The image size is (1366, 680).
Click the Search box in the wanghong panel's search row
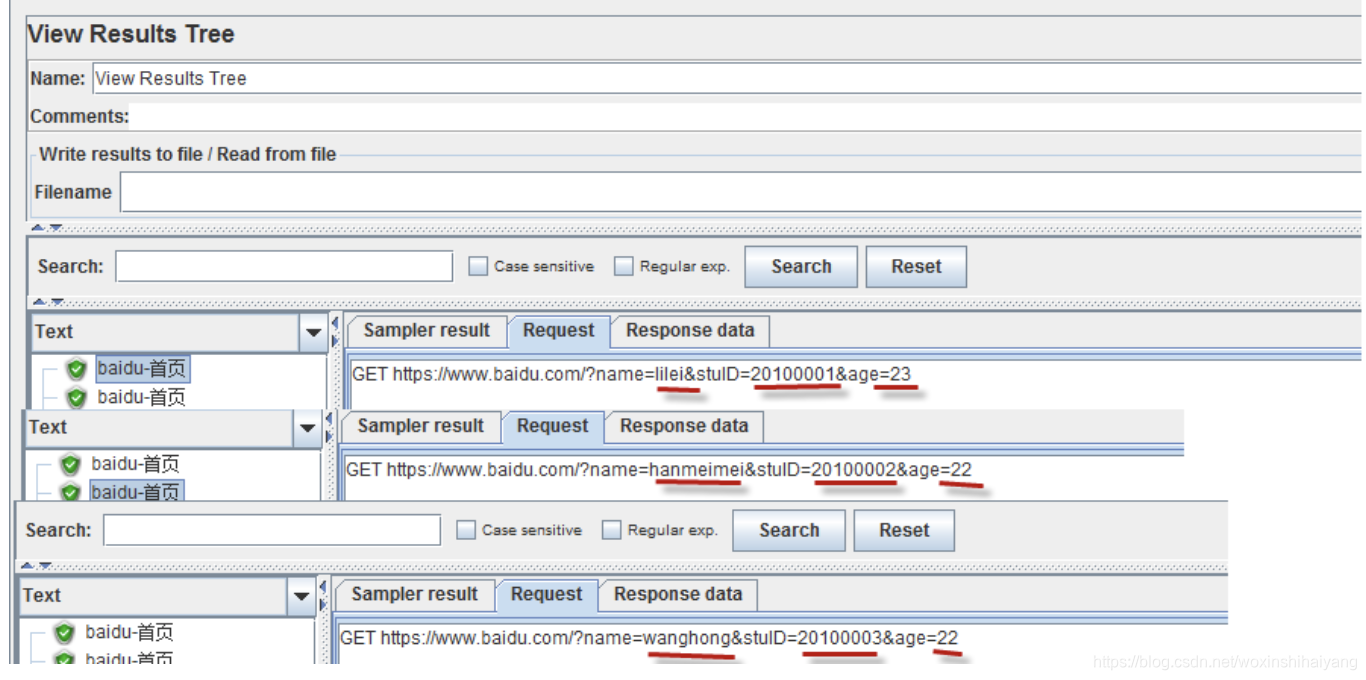click(272, 530)
